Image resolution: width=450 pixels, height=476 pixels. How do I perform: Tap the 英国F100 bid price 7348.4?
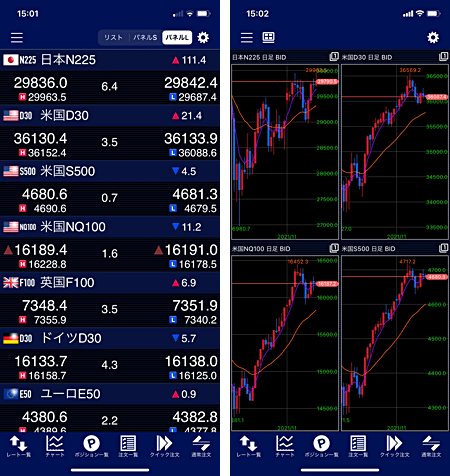point(45,306)
